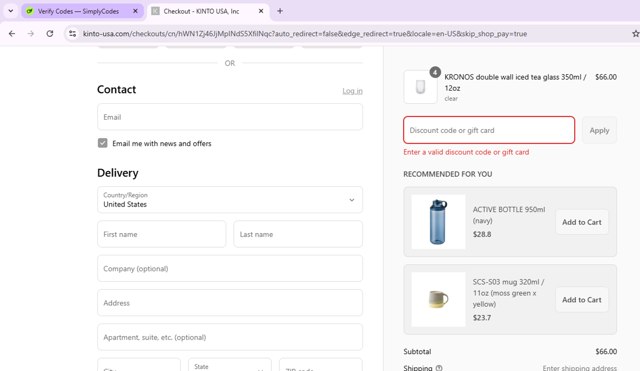The width and height of the screenshot is (640, 371).
Task: Click 'Enter a valid discount code' error text
Action: click(466, 152)
